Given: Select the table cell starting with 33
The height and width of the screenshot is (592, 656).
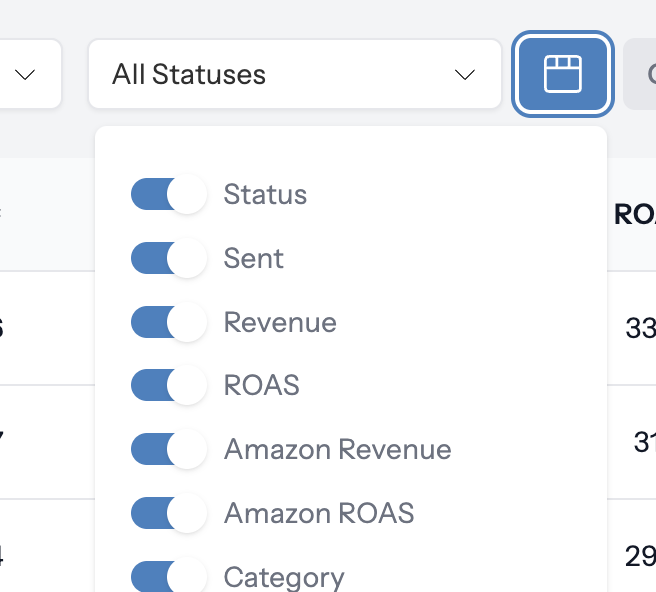Looking at the screenshot, I should pyautogui.click(x=639, y=328).
